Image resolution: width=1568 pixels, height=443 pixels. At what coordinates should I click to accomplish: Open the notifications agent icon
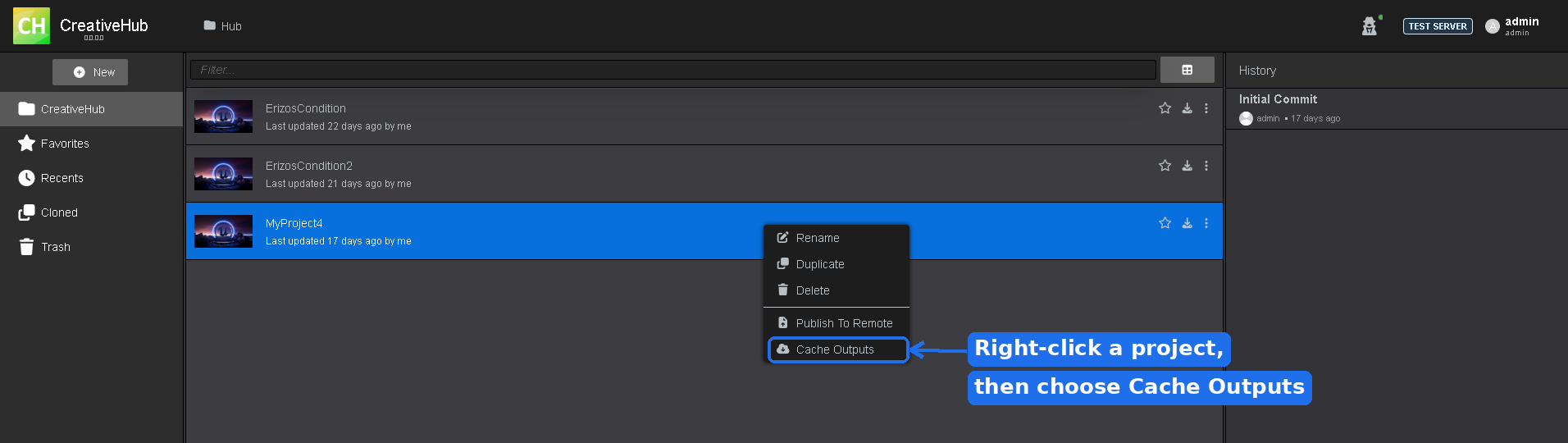(1370, 26)
